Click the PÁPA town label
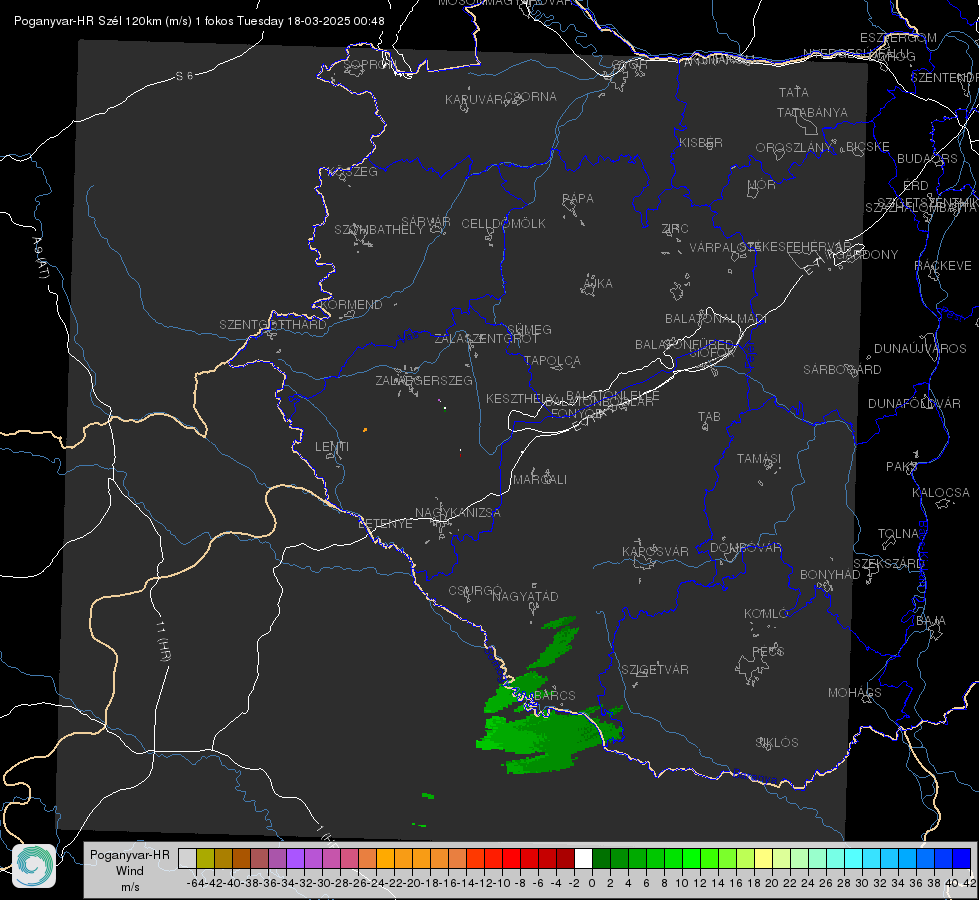Viewport: 979px width, 900px height. [x=578, y=199]
